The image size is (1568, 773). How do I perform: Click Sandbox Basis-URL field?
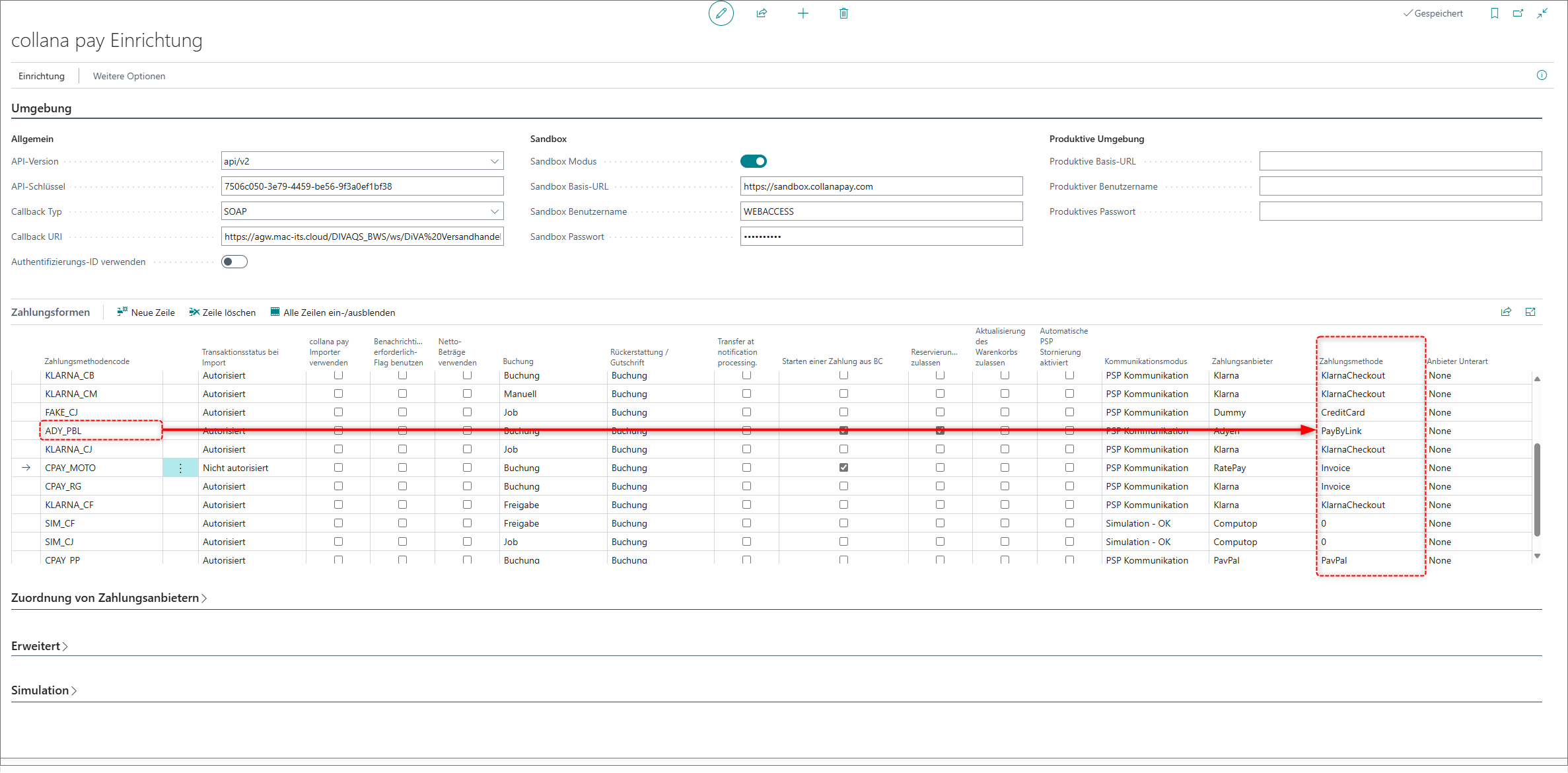pyautogui.click(x=881, y=186)
